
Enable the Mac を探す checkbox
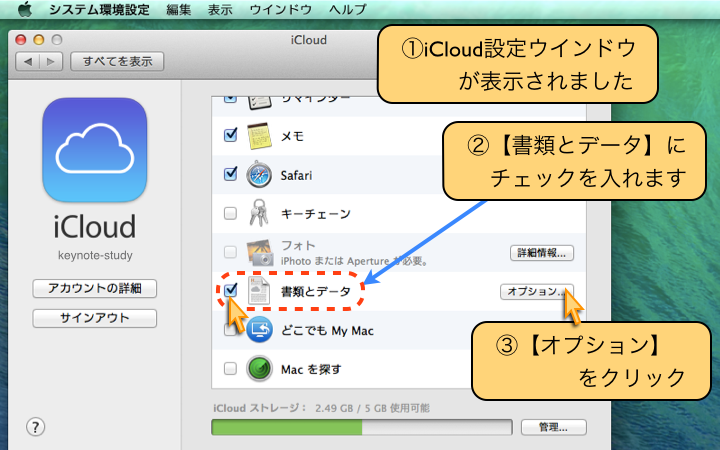pyautogui.click(x=230, y=368)
